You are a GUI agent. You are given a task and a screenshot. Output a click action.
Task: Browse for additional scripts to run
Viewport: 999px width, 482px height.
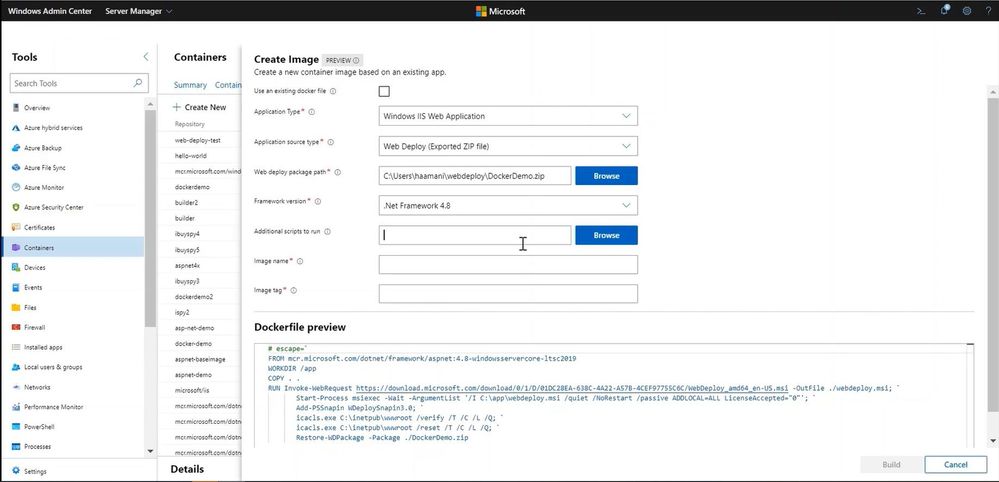(607, 235)
